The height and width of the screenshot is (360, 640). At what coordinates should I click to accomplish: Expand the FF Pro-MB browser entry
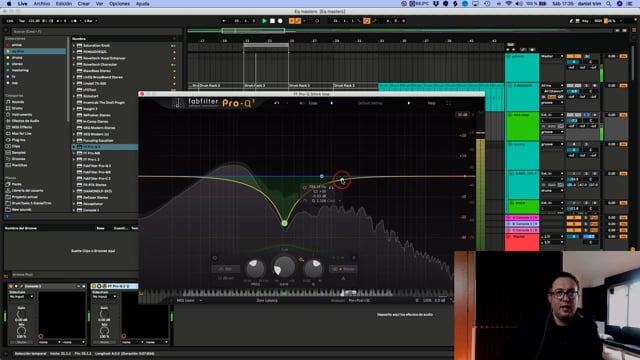click(74, 153)
